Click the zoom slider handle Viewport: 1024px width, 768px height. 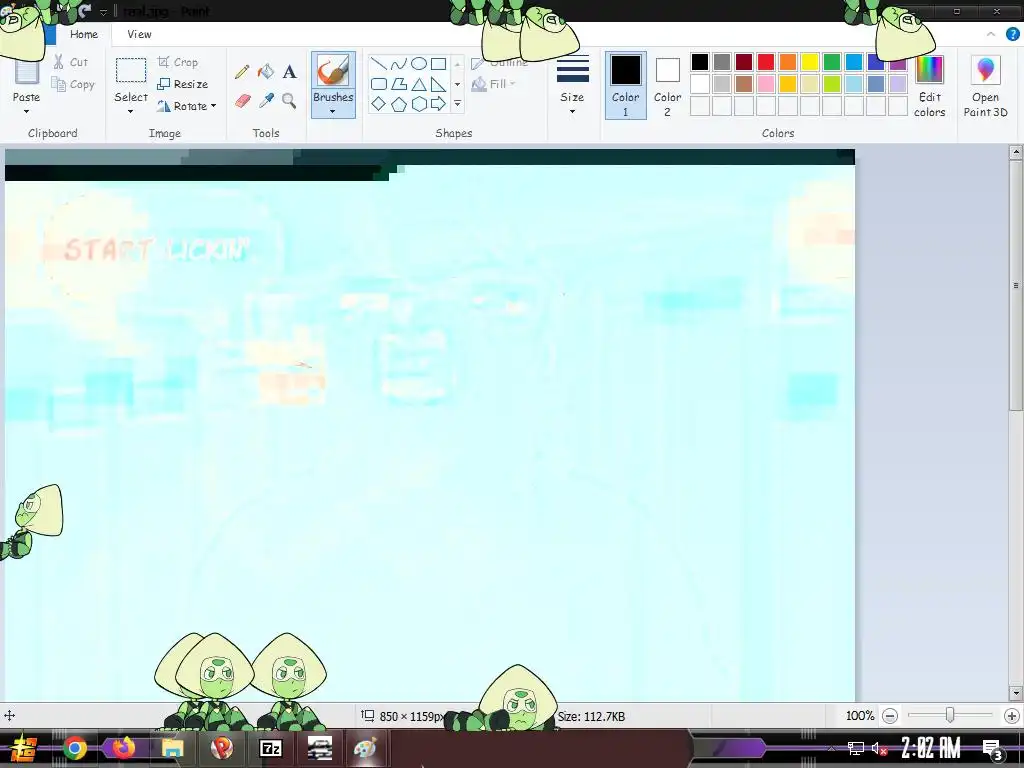coord(950,716)
